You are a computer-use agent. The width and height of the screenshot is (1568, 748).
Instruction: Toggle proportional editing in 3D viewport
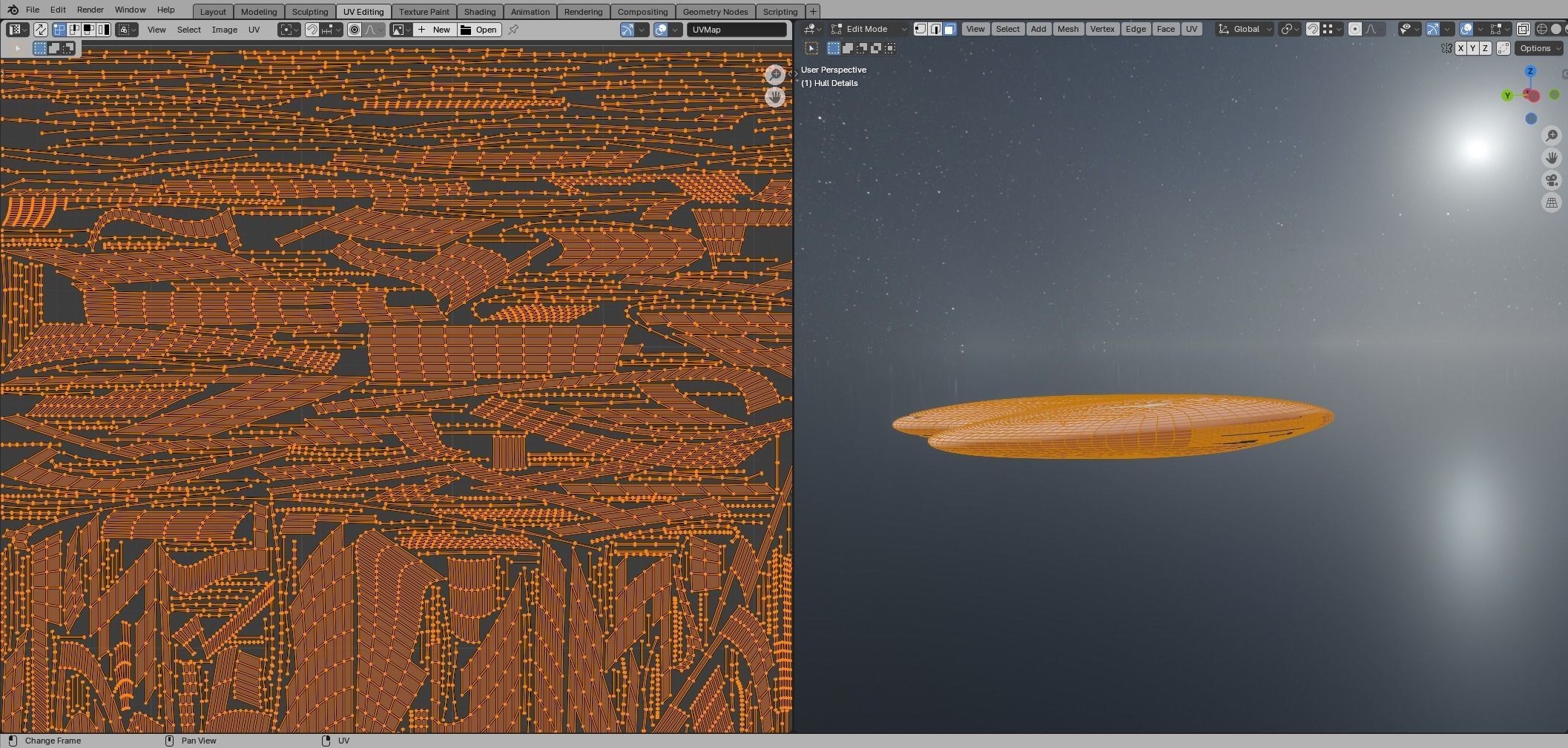(1355, 29)
